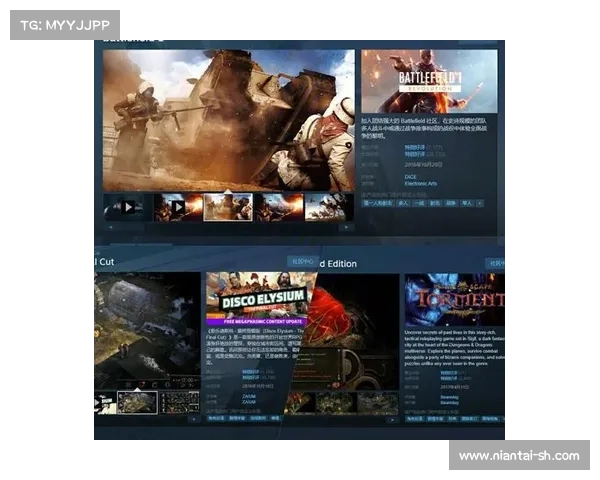Click 社区中心 button on Disco Elysium page

(x=302, y=261)
